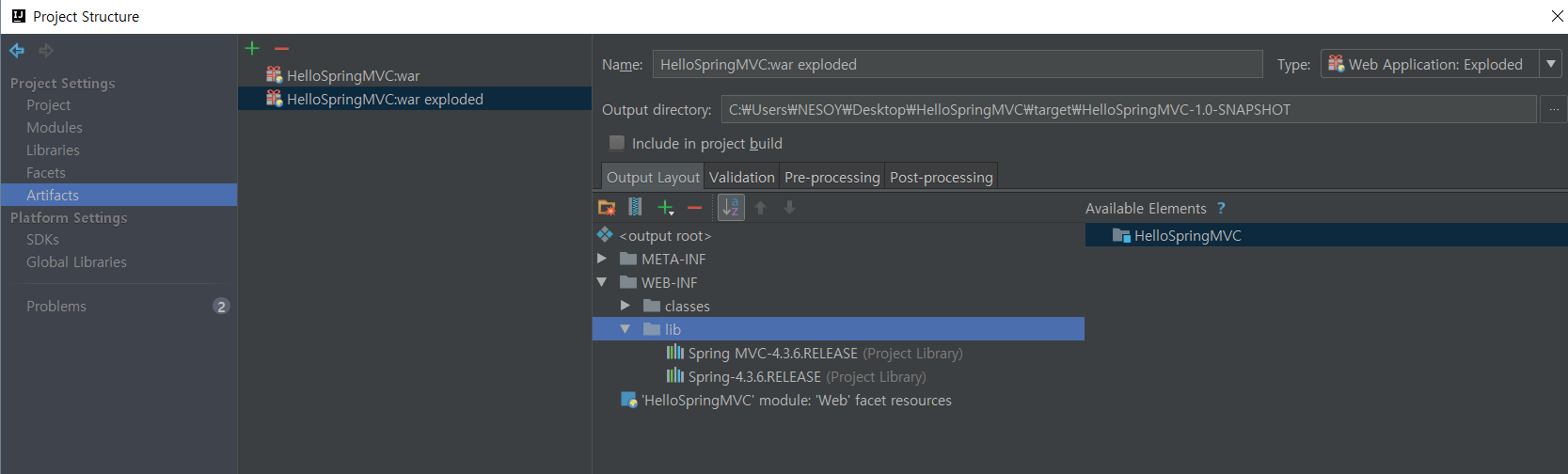Viewport: 1568px width, 474px height.
Task: Move the selected element up
Action: tap(761, 207)
